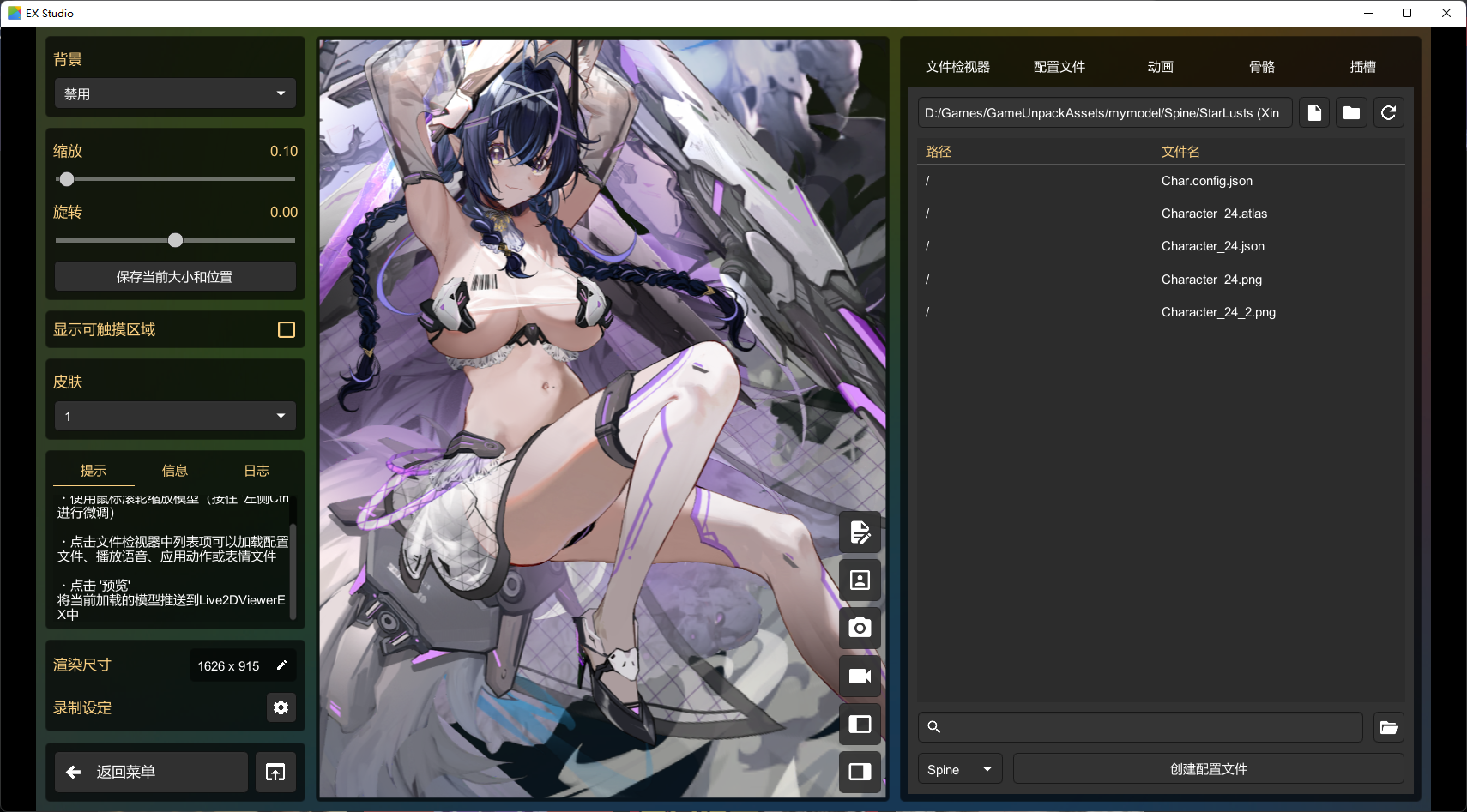Minimize the EX Studio window
Screen dimensions: 1467x812
(x=1368, y=13)
